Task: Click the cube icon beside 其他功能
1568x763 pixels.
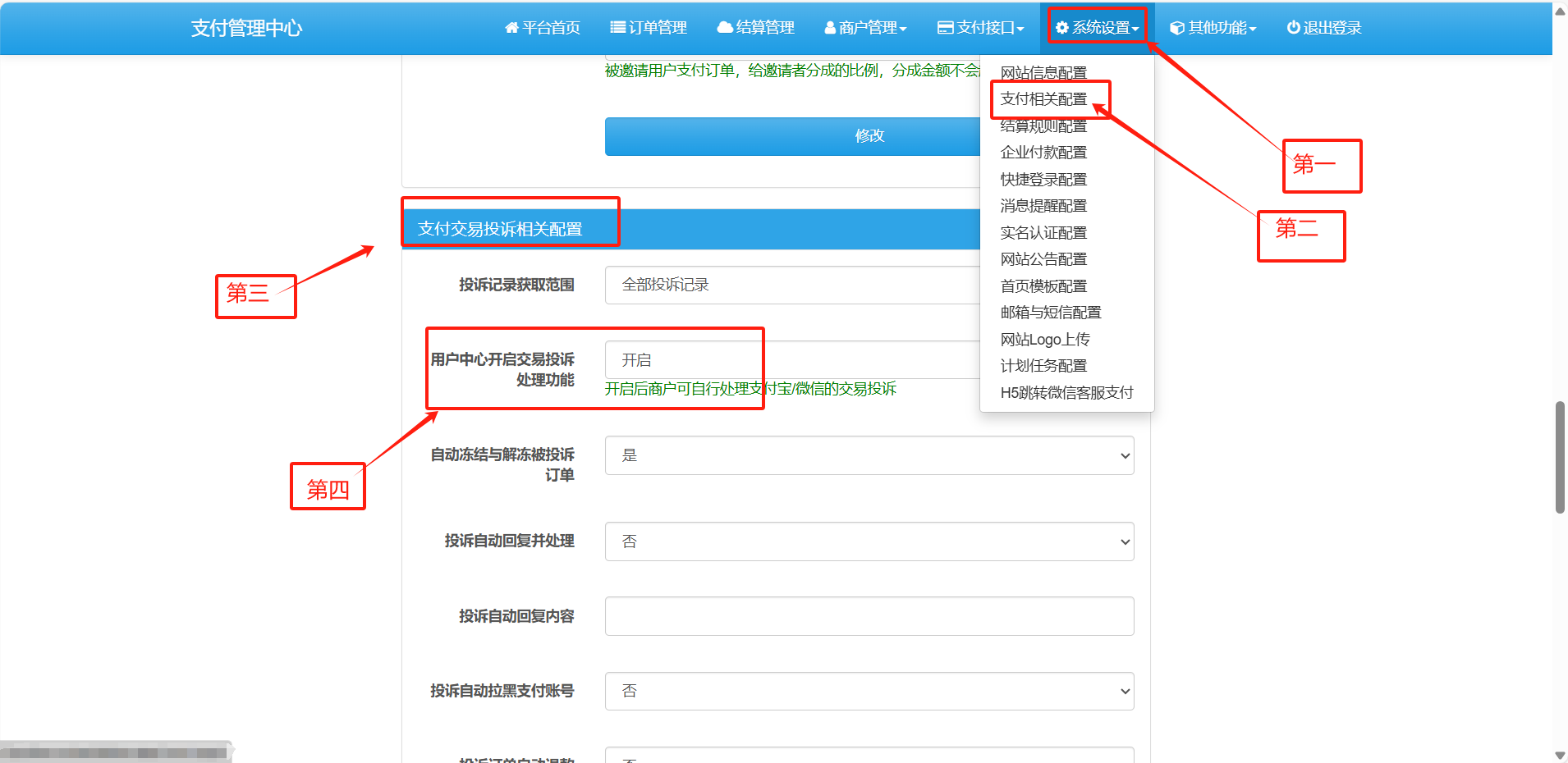Action: [x=1176, y=28]
